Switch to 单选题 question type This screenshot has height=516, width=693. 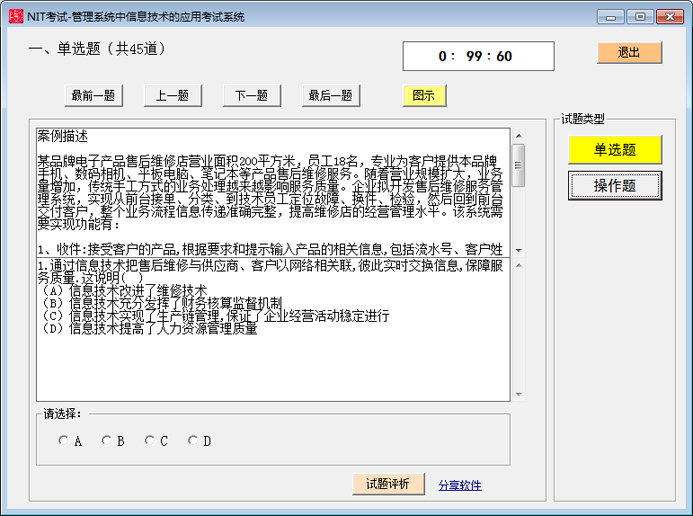615,150
